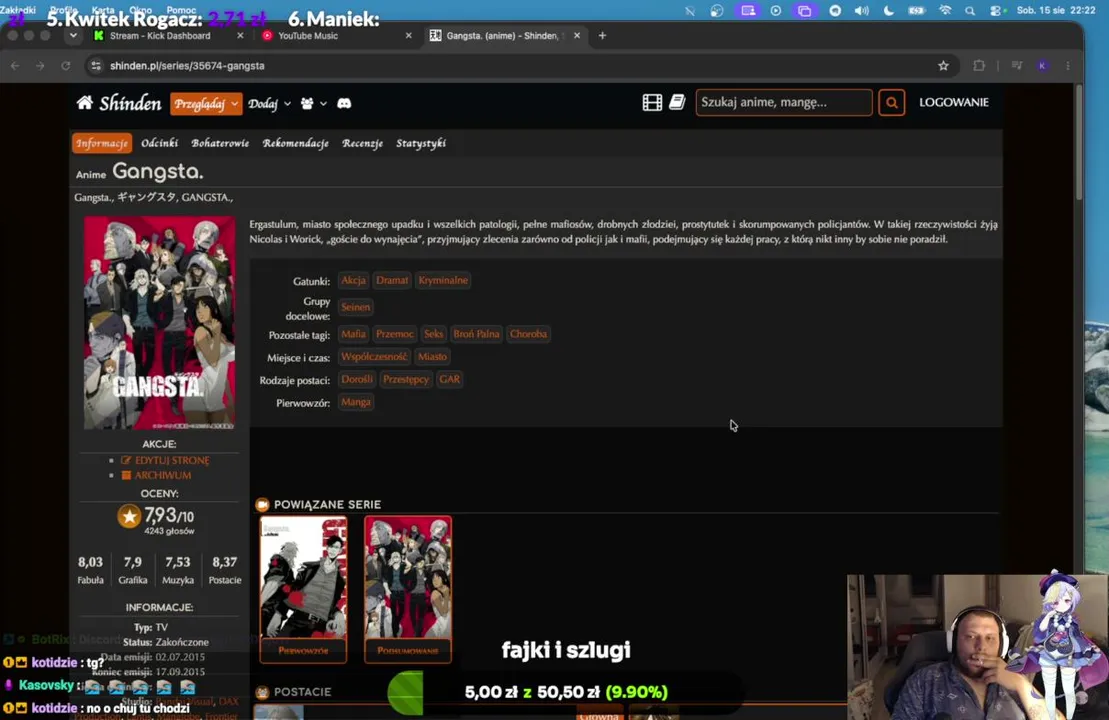
Task: Click the Współczesność tag
Action: 373,356
